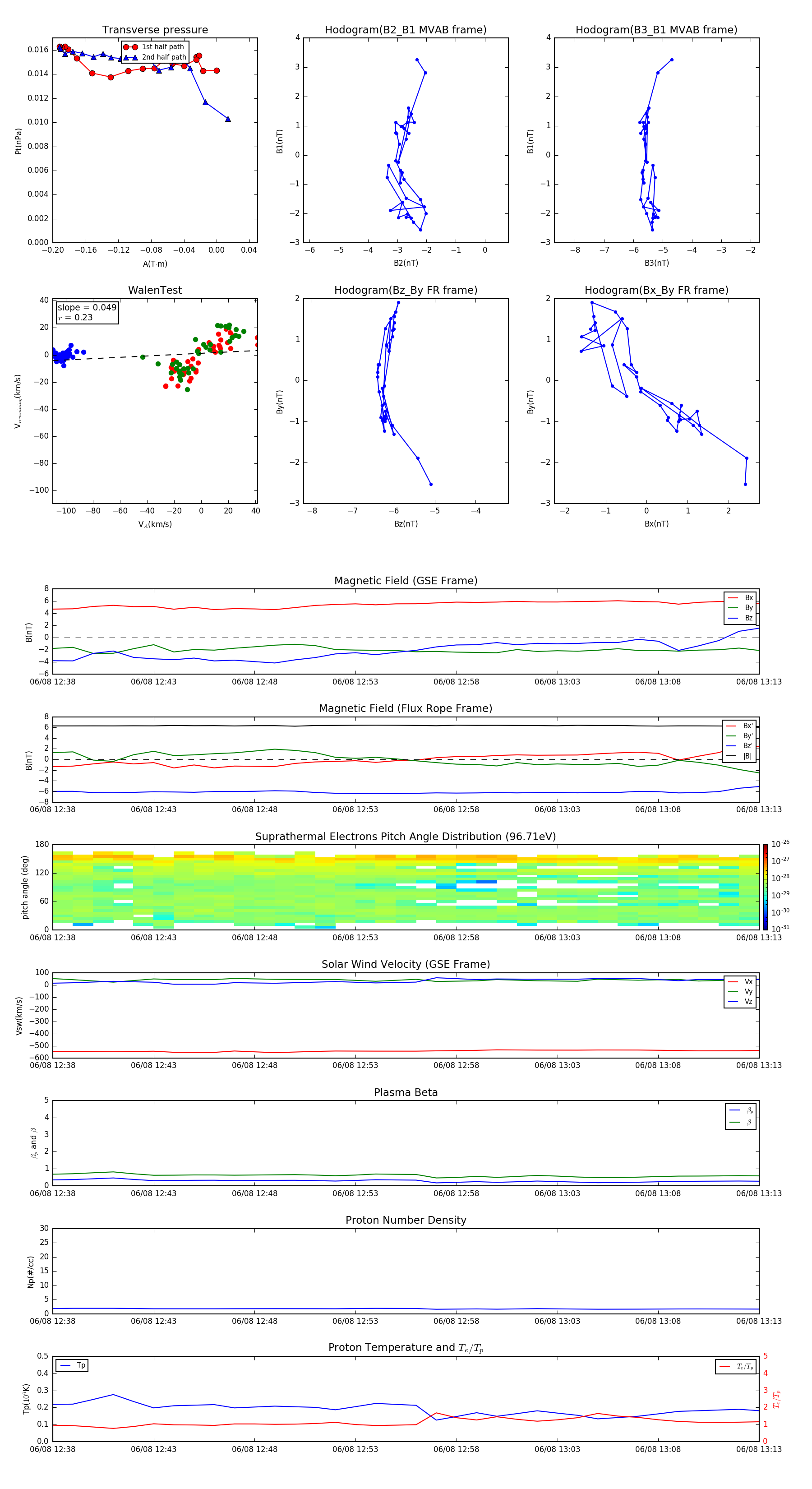Click the pitch angle spectrogram colorbar

click(765, 887)
